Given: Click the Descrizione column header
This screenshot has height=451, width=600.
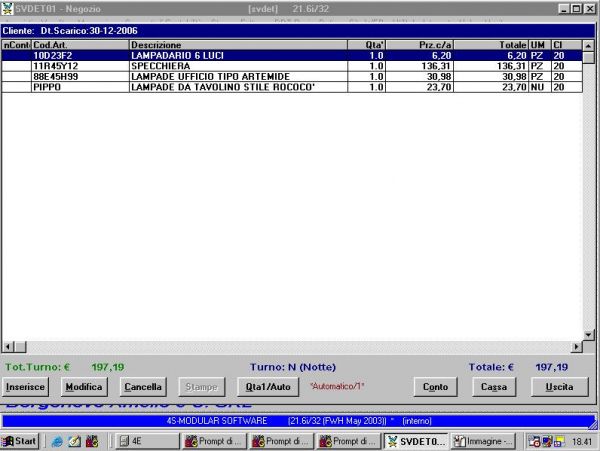Looking at the screenshot, I should click(238, 45).
